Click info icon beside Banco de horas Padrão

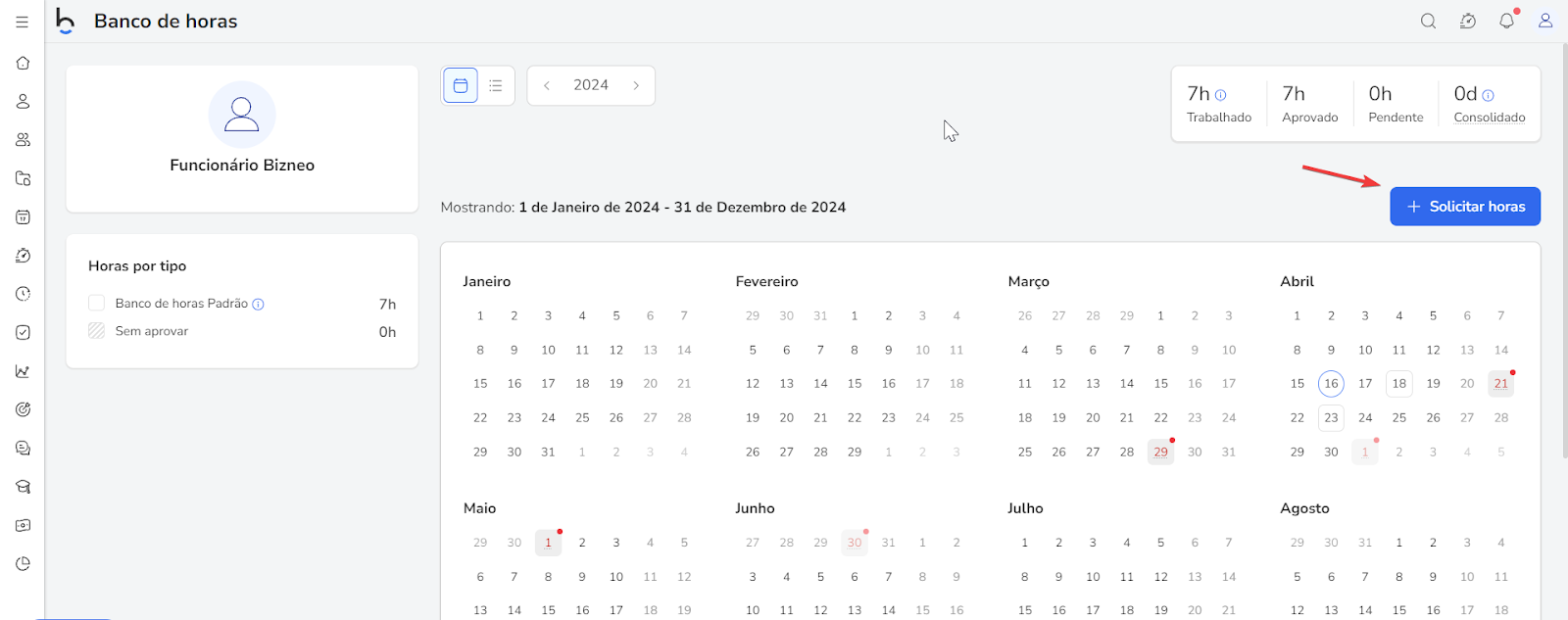[258, 304]
